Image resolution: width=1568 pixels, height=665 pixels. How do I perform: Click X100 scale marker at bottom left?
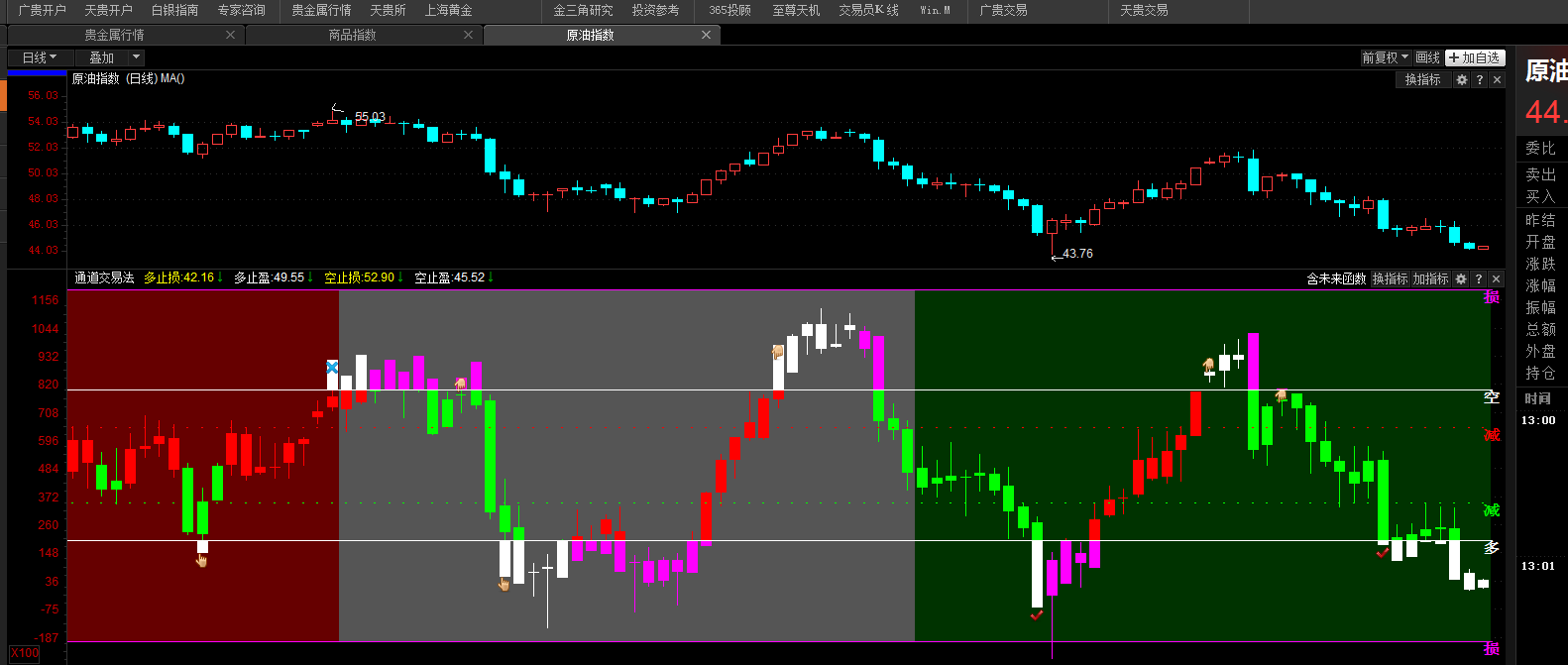click(26, 653)
